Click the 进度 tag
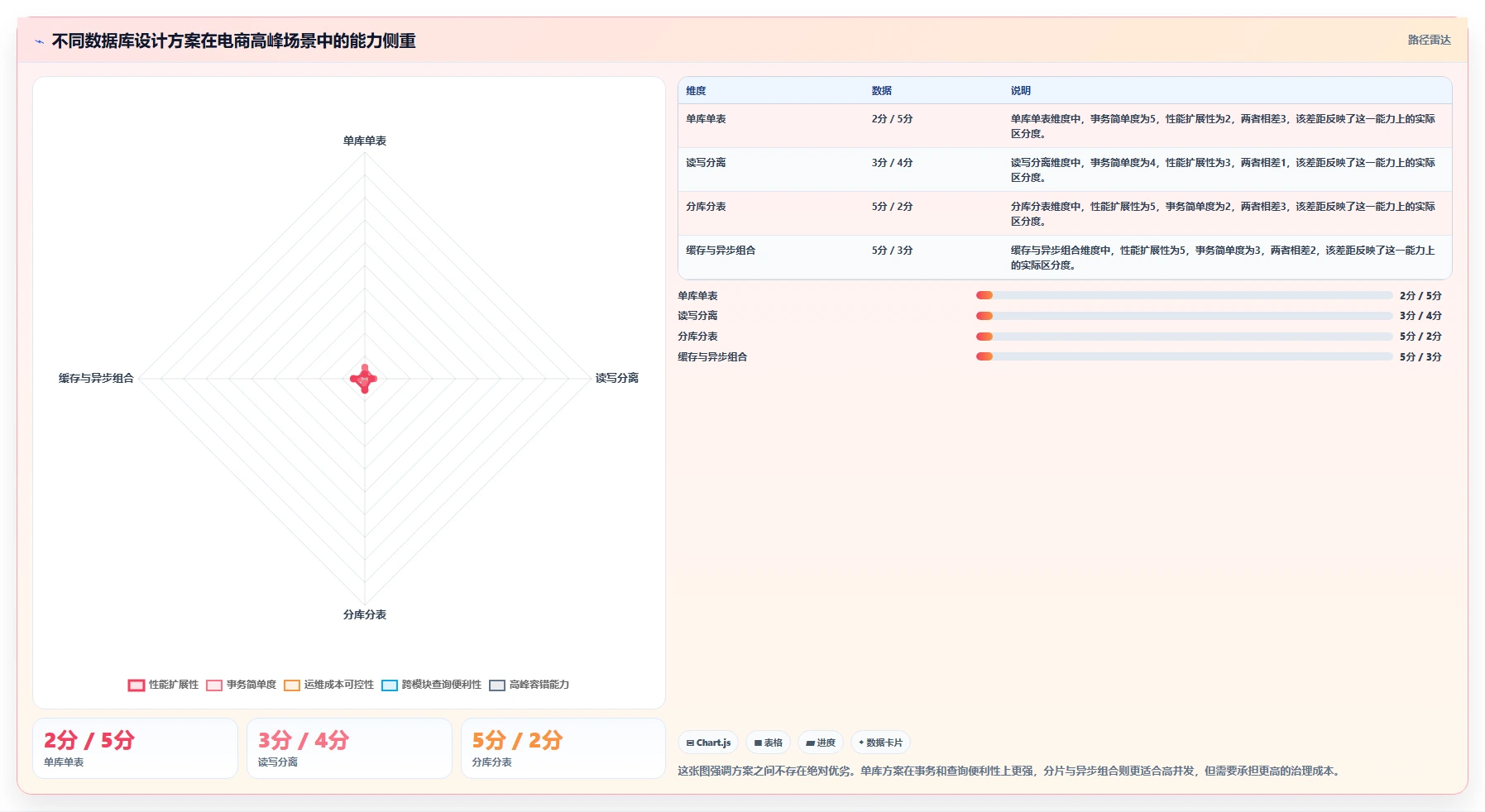The width and height of the screenshot is (1485, 812). [821, 743]
